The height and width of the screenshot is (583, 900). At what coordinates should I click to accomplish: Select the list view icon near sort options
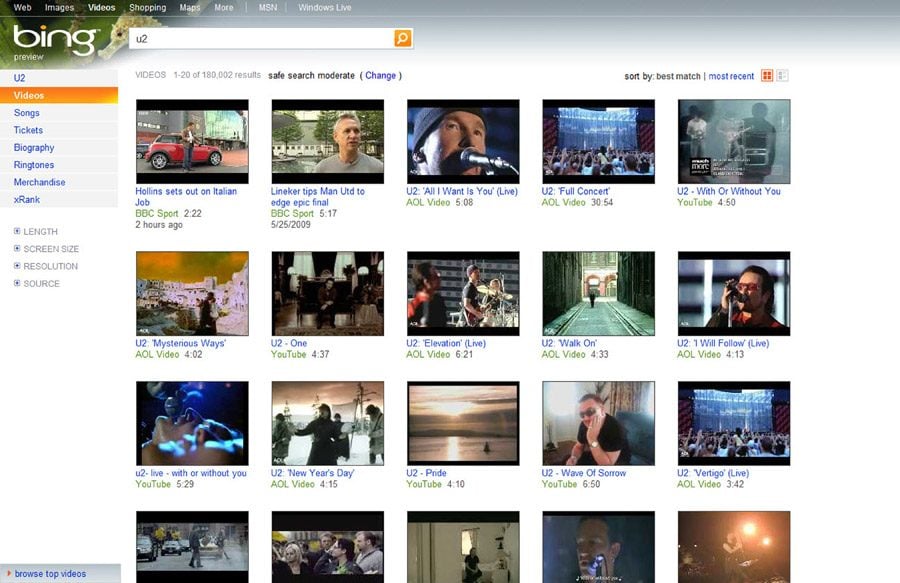click(x=783, y=75)
